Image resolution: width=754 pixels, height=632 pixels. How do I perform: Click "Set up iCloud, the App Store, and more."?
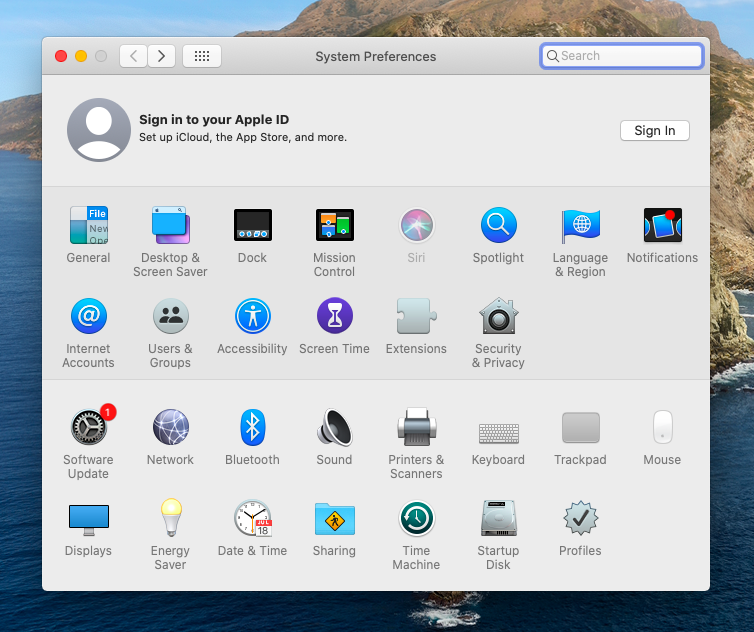243,138
